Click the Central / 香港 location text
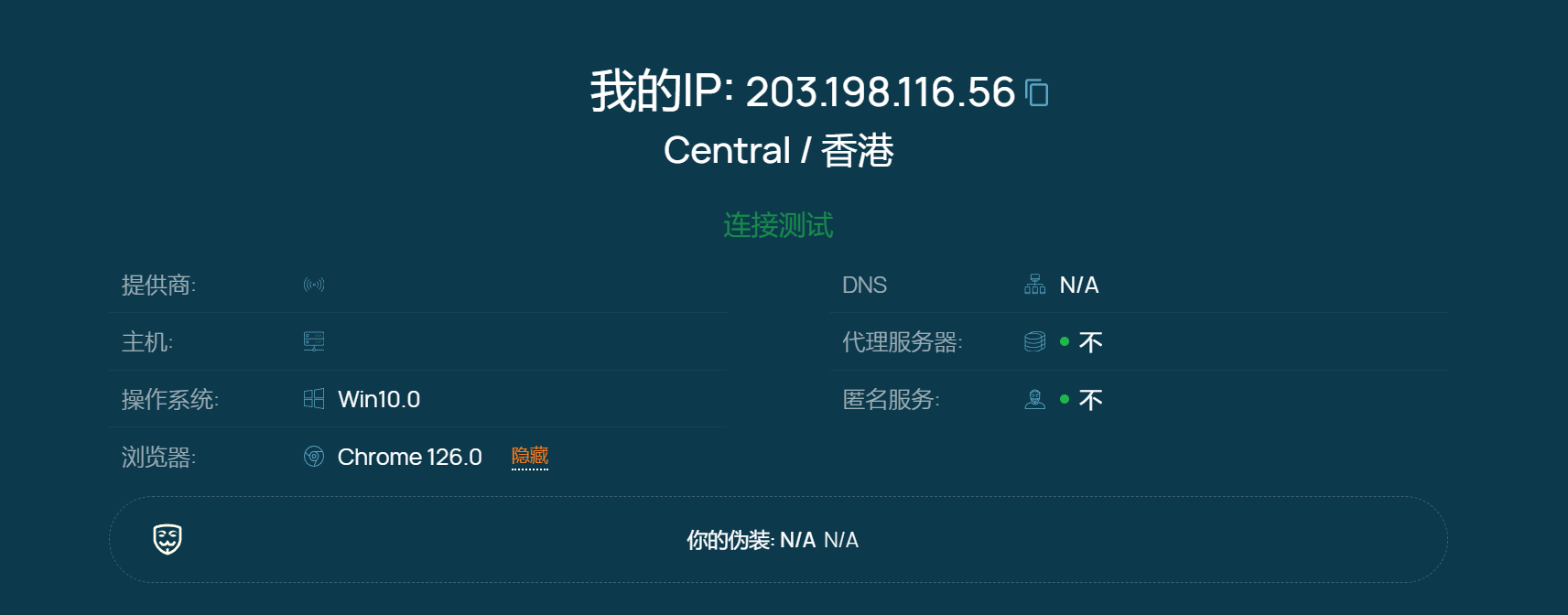This screenshot has width=1568, height=615. (778, 150)
